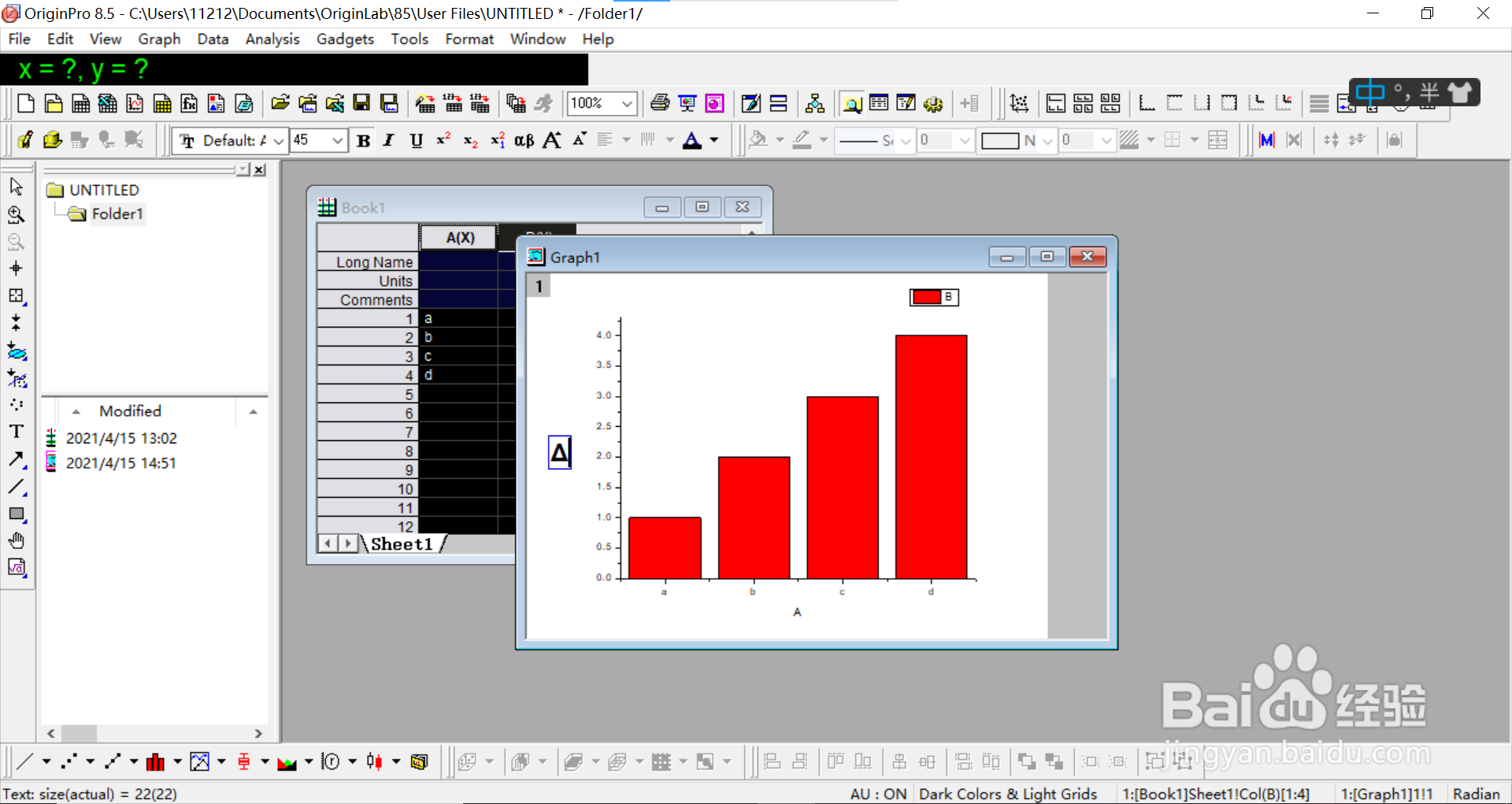
Task: Click the Project Explorer icon
Action: pos(851,103)
